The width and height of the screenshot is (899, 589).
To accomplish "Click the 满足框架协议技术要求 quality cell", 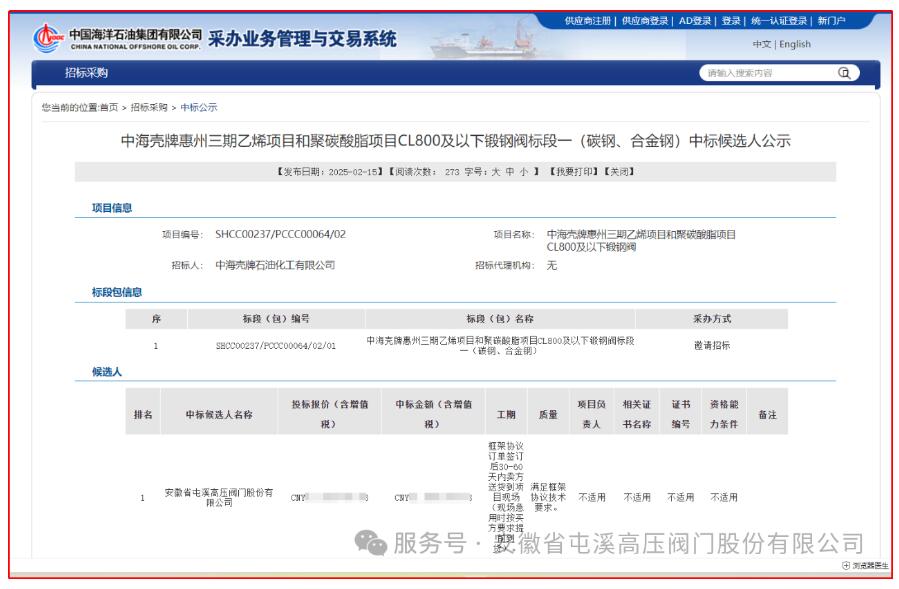I will [x=548, y=497].
